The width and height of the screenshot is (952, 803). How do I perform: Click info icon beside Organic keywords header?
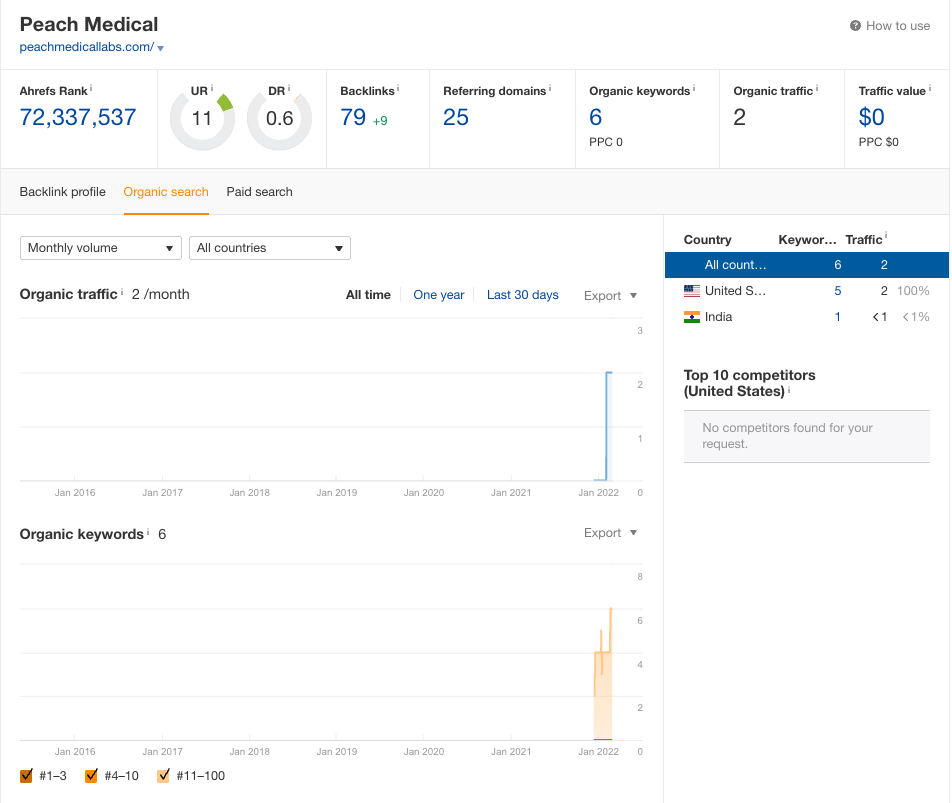point(694,89)
